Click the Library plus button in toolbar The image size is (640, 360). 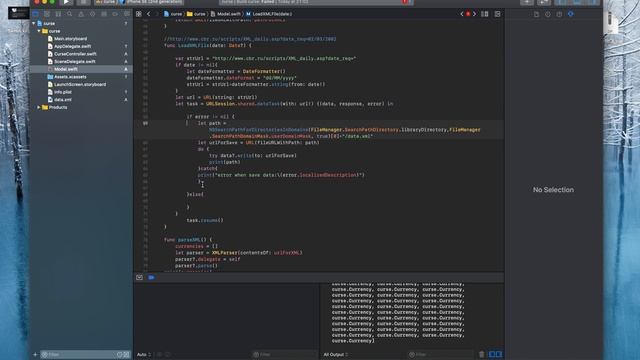point(527,2)
